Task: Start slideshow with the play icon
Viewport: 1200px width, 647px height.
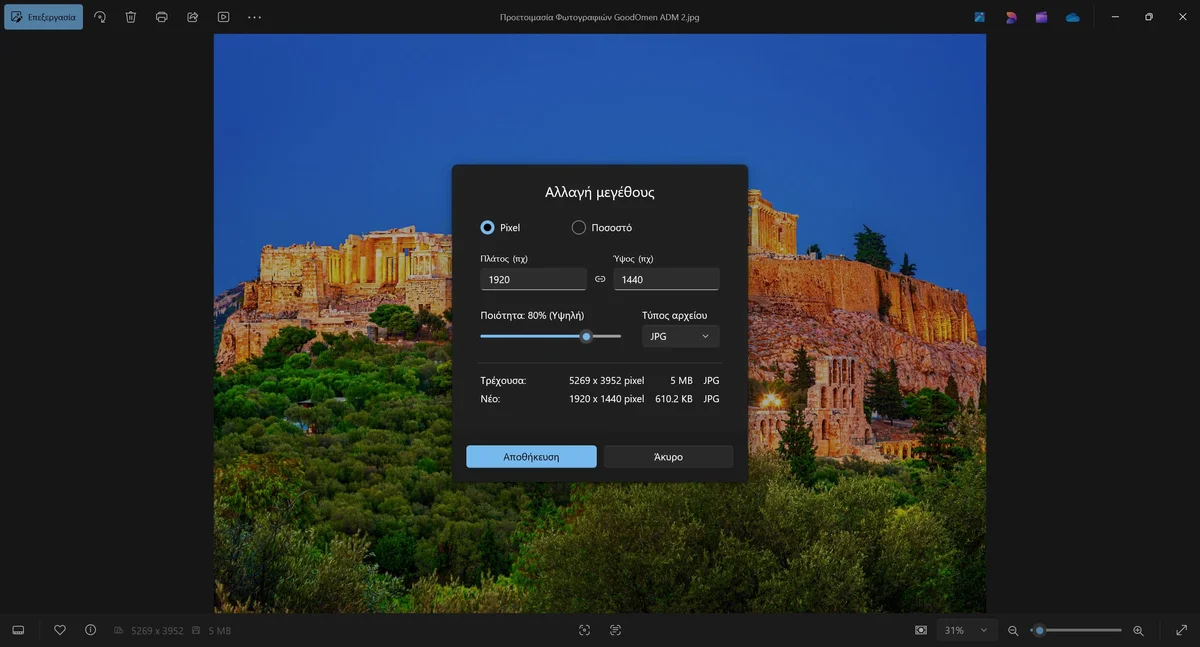Action: 224,17
